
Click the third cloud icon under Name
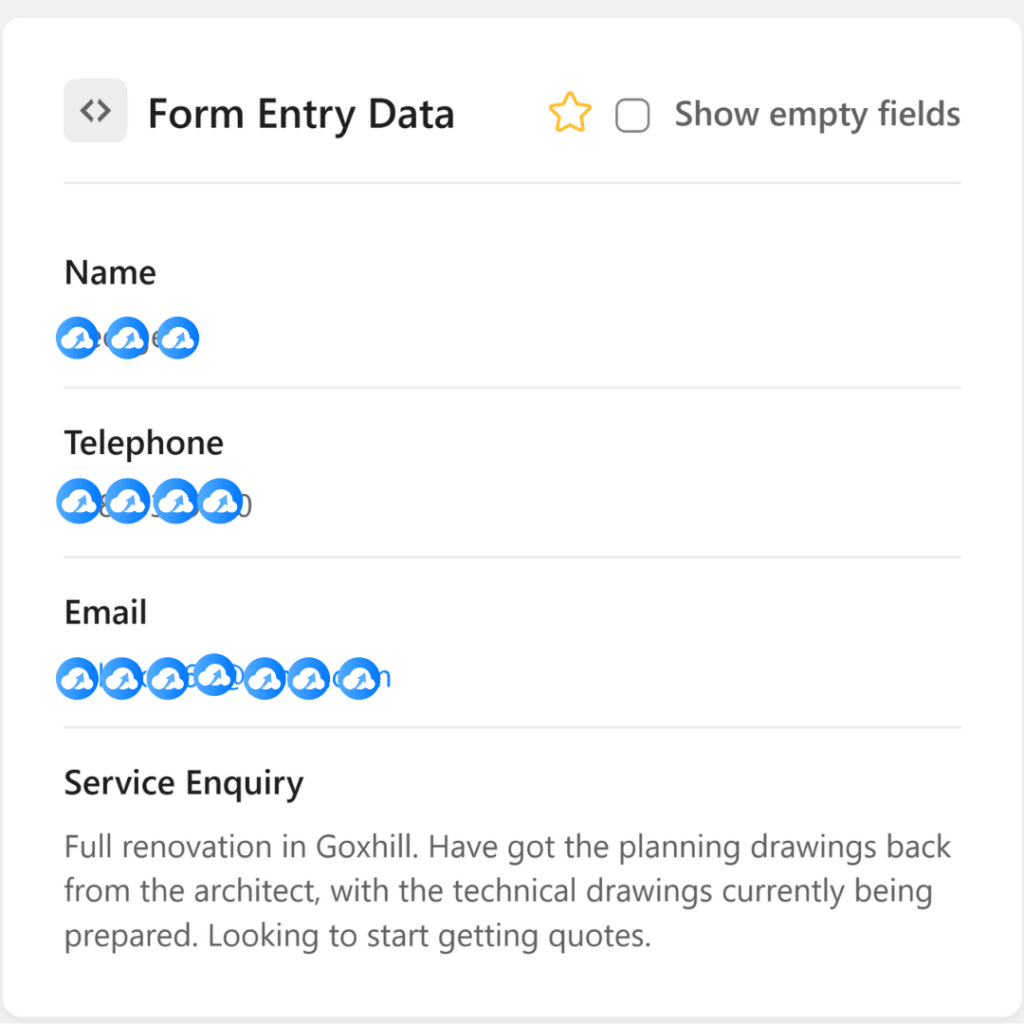coord(178,338)
